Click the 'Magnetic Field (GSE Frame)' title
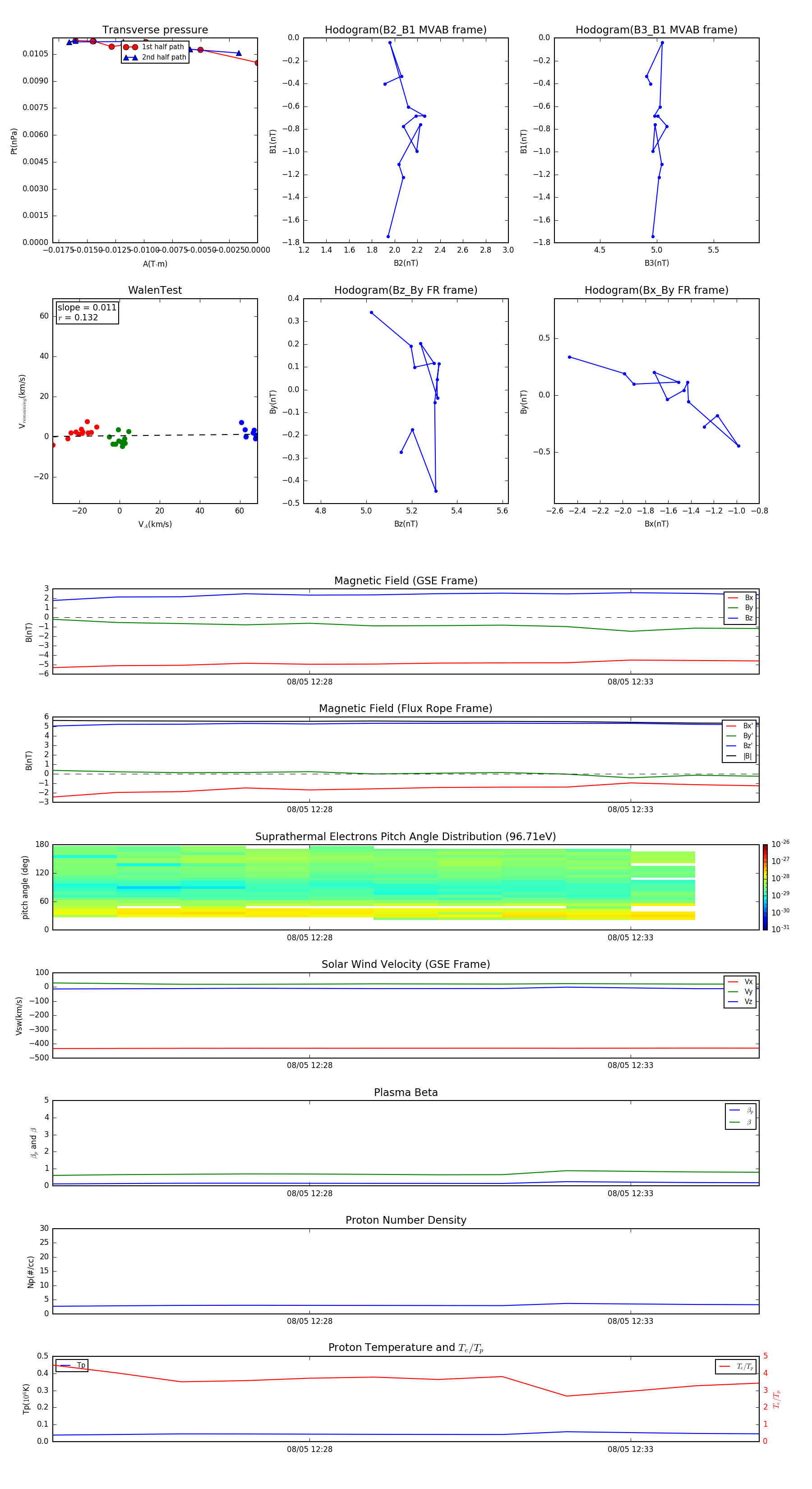This screenshot has width=812, height=1489. [x=406, y=581]
